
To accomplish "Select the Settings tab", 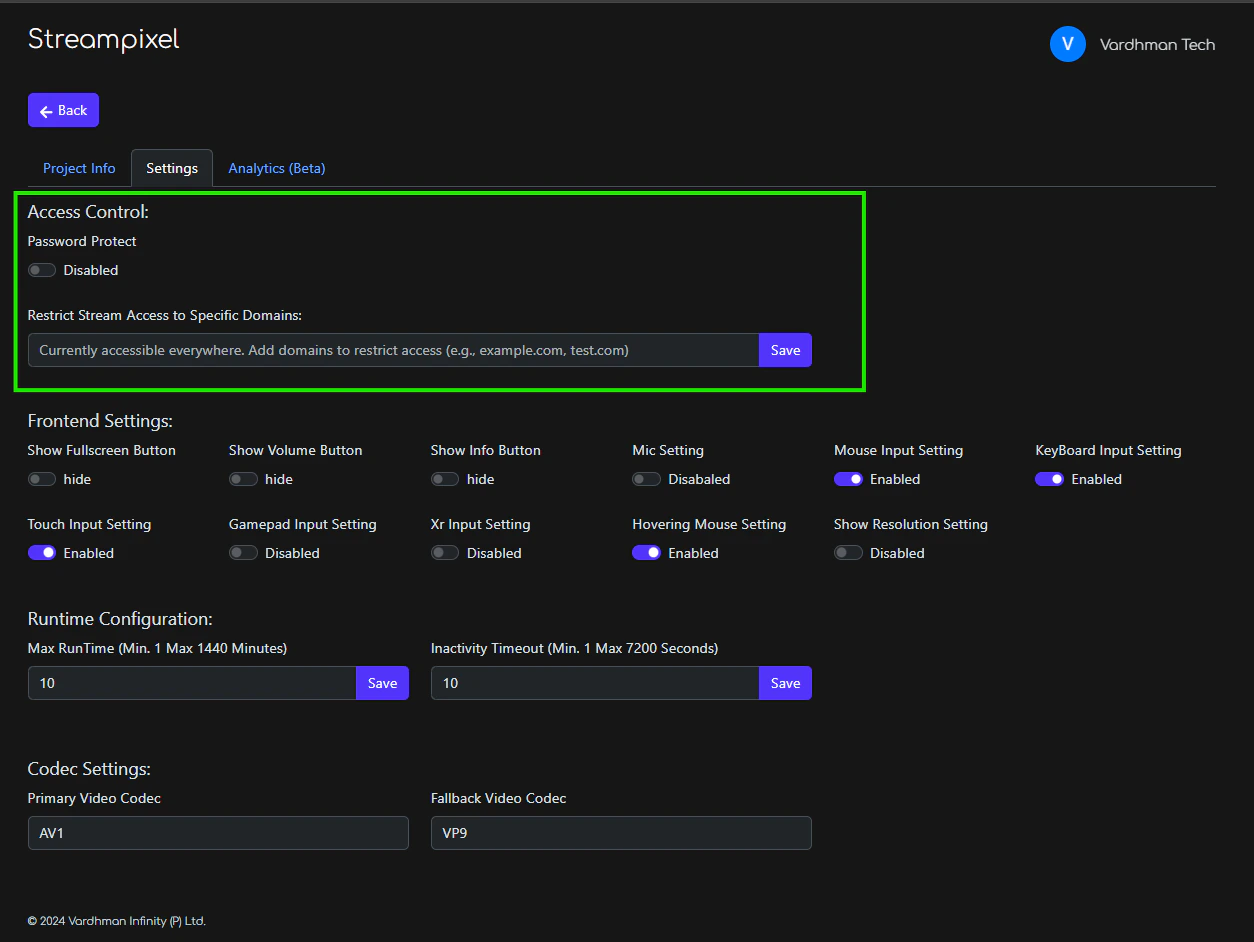I will (172, 168).
